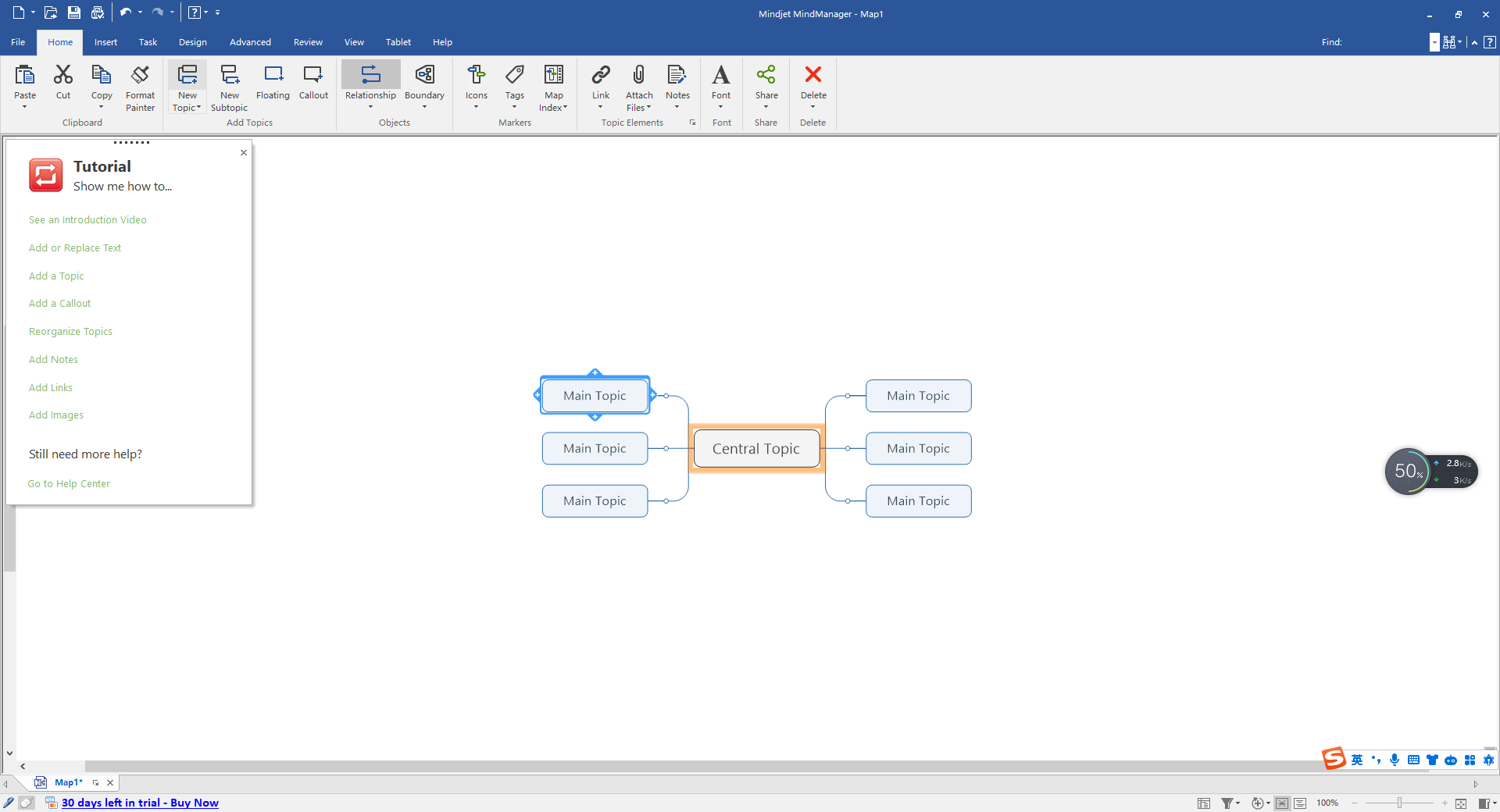The image size is (1500, 812).
Task: Open the Add a Topic tutorial link
Action: click(55, 276)
